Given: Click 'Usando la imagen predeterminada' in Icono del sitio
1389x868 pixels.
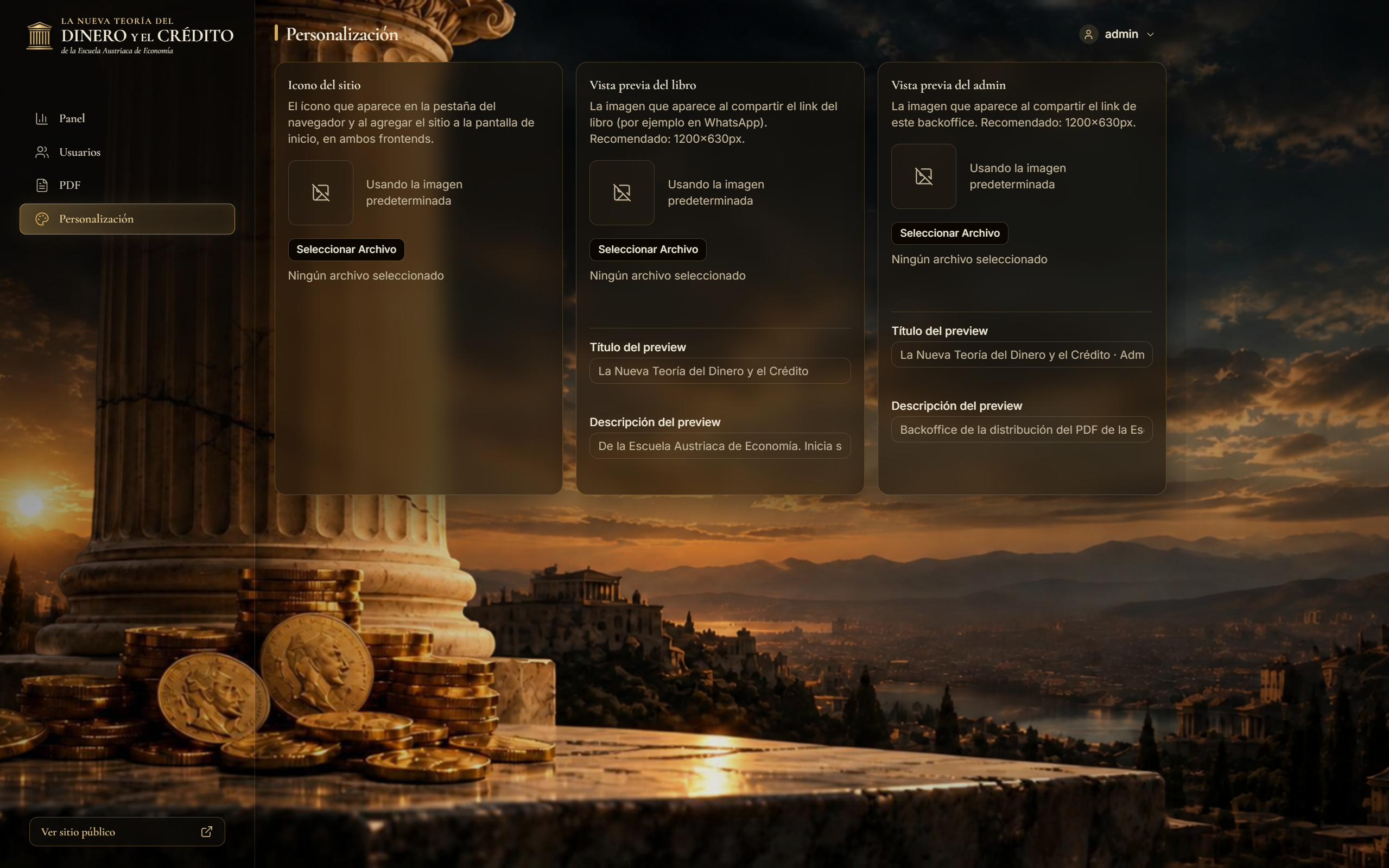Looking at the screenshot, I should coord(414,192).
